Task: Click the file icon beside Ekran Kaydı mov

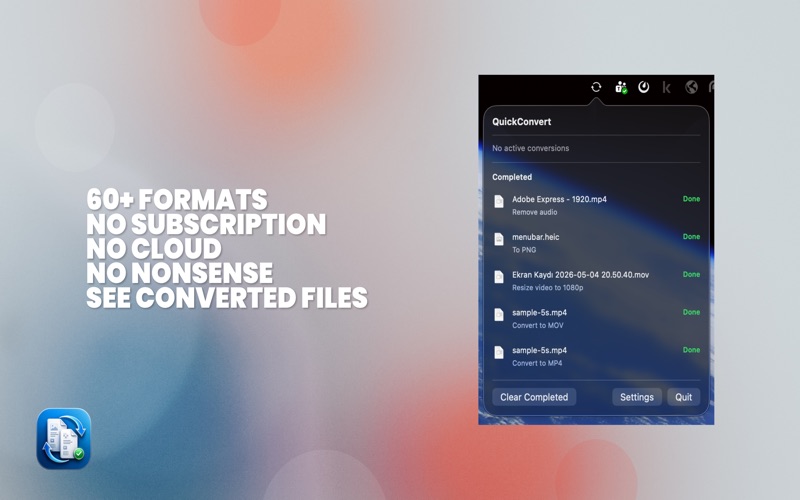Action: pyautogui.click(x=499, y=277)
